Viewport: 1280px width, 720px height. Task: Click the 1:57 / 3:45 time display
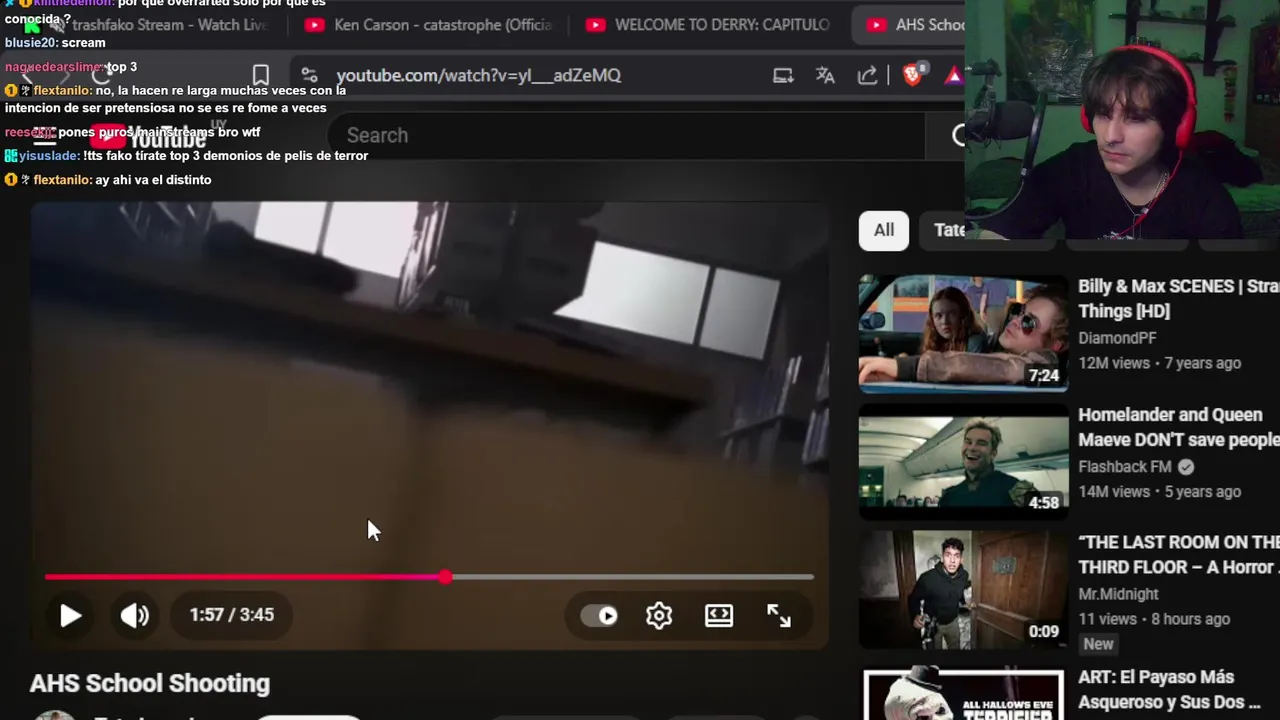coord(232,615)
